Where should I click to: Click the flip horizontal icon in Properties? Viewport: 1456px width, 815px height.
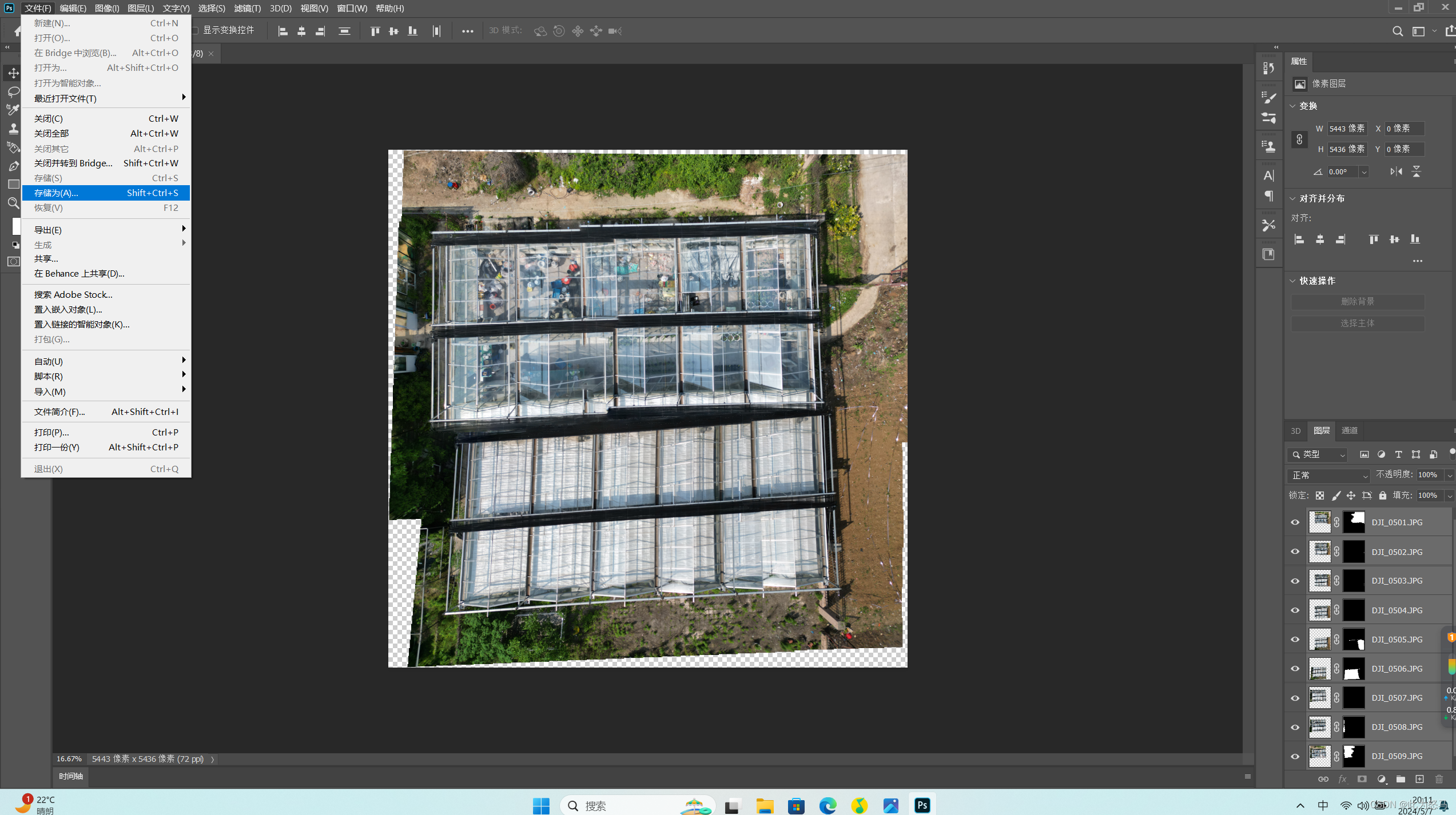(x=1396, y=171)
